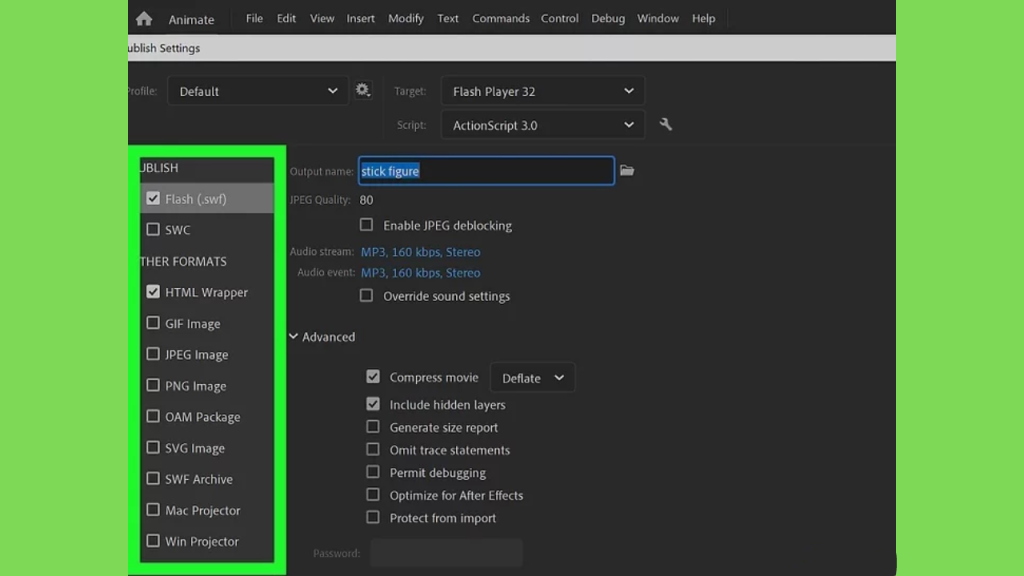Image resolution: width=1024 pixels, height=576 pixels.
Task: Open the Script ActionScript 3.0 dropdown
Action: [543, 125]
